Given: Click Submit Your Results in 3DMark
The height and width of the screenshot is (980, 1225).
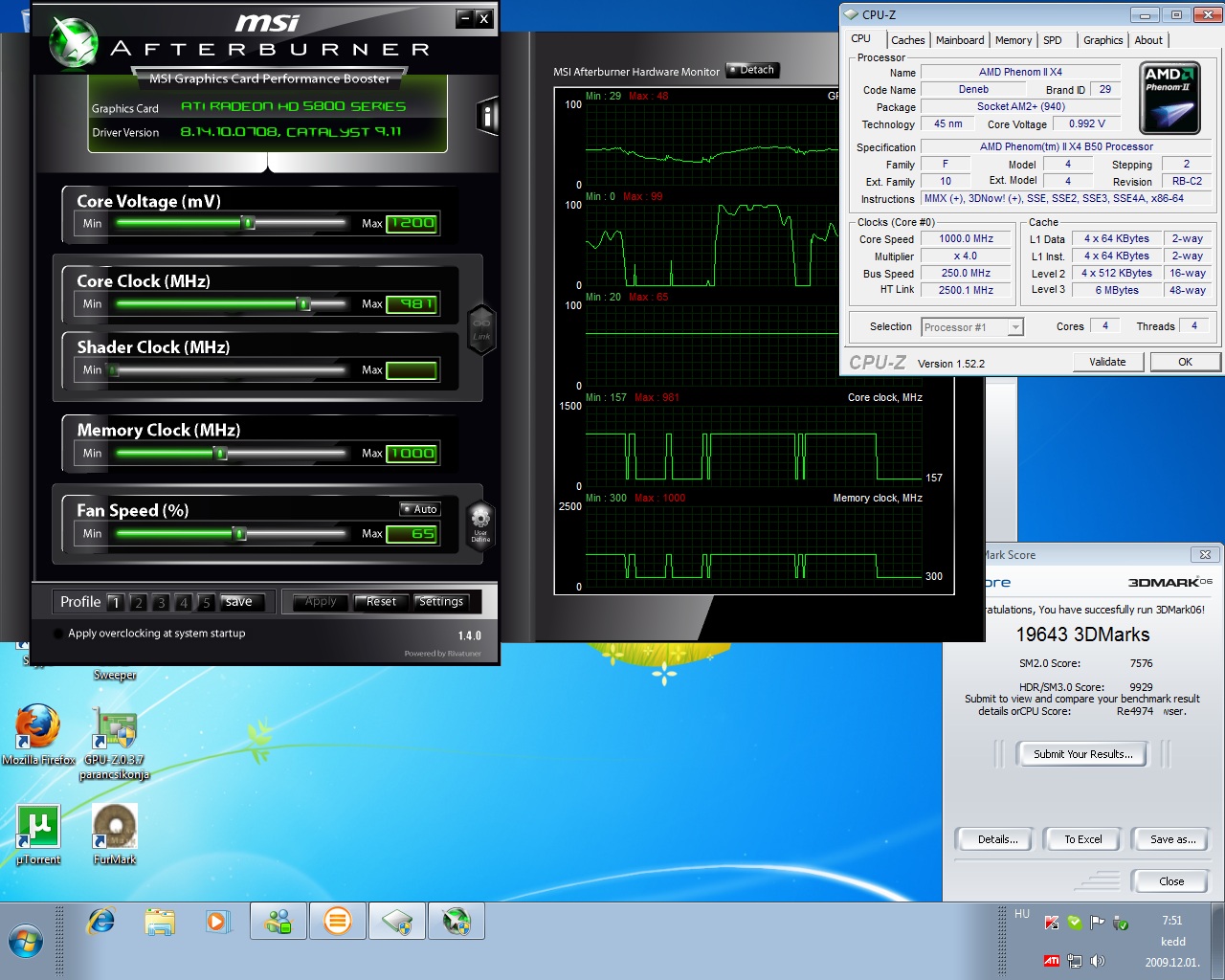Looking at the screenshot, I should point(1083,754).
